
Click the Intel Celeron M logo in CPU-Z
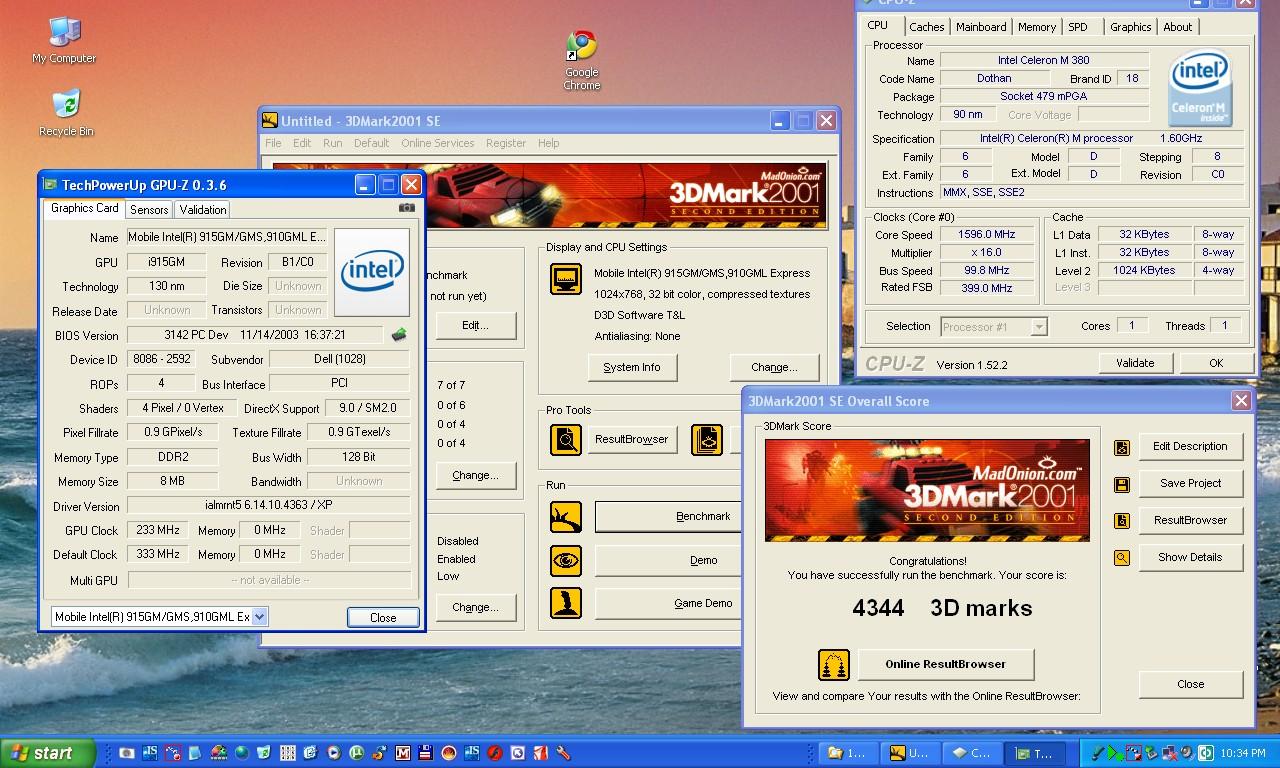click(1200, 88)
